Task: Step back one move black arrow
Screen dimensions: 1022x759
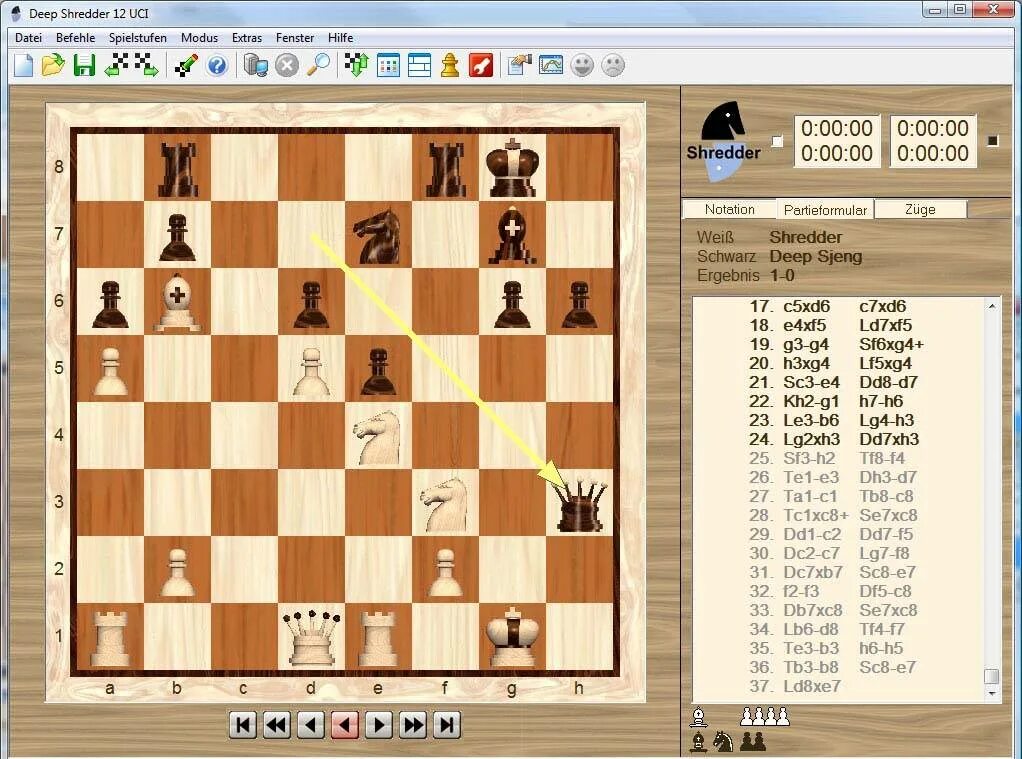Action: [x=310, y=724]
